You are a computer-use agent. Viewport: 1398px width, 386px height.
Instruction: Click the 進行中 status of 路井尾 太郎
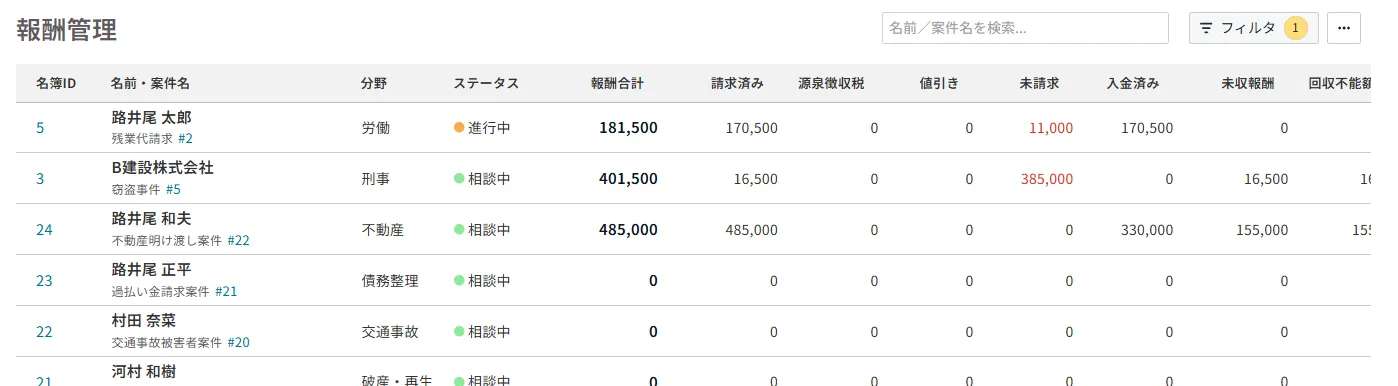coord(482,128)
